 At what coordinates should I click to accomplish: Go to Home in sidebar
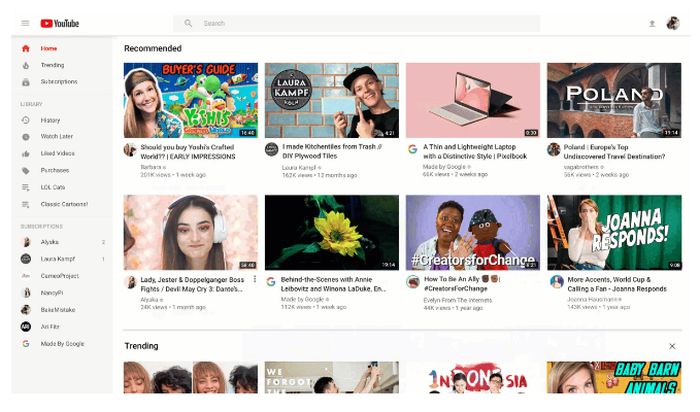(62, 48)
